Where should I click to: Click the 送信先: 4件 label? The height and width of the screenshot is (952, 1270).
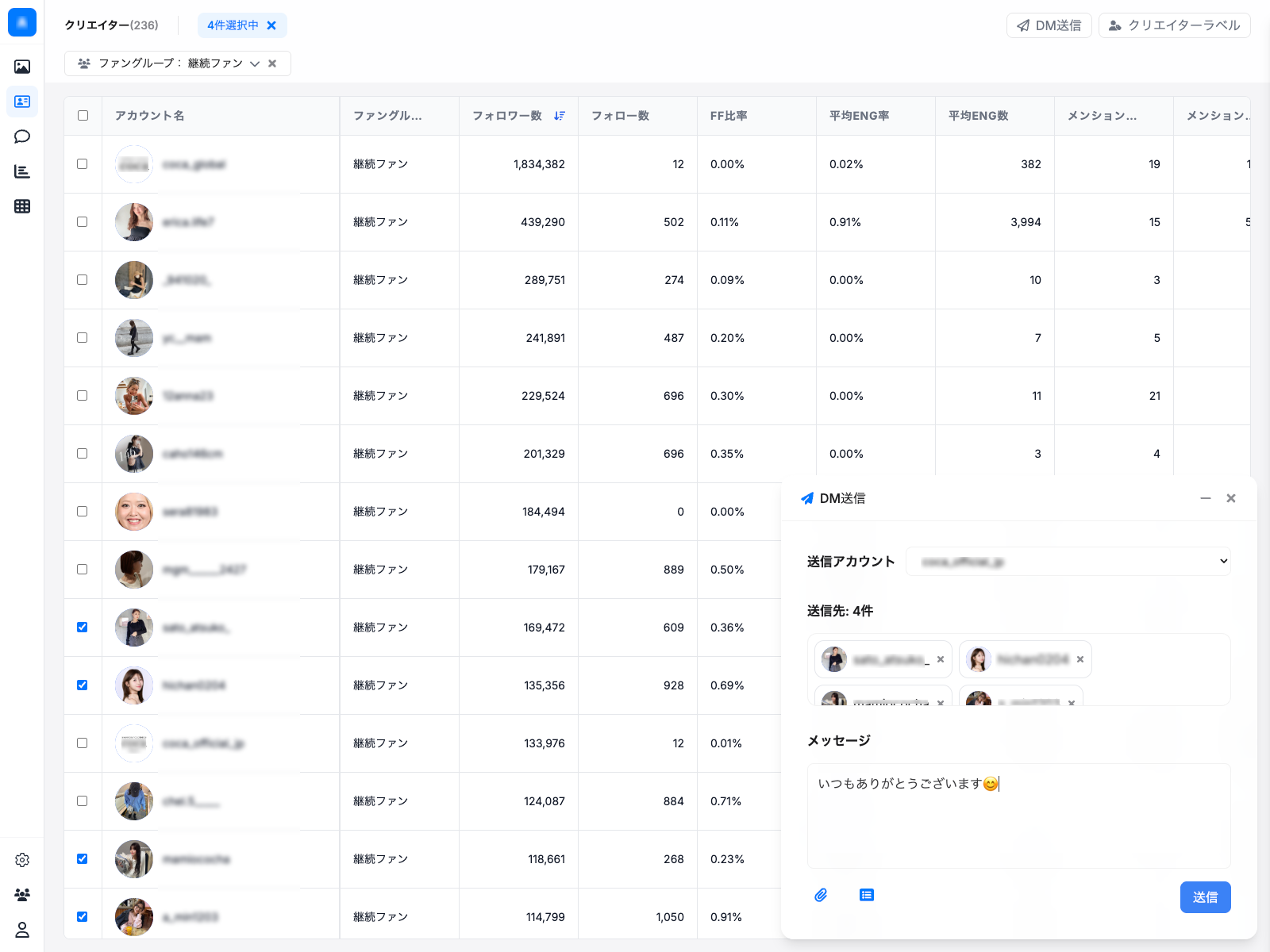coord(840,611)
